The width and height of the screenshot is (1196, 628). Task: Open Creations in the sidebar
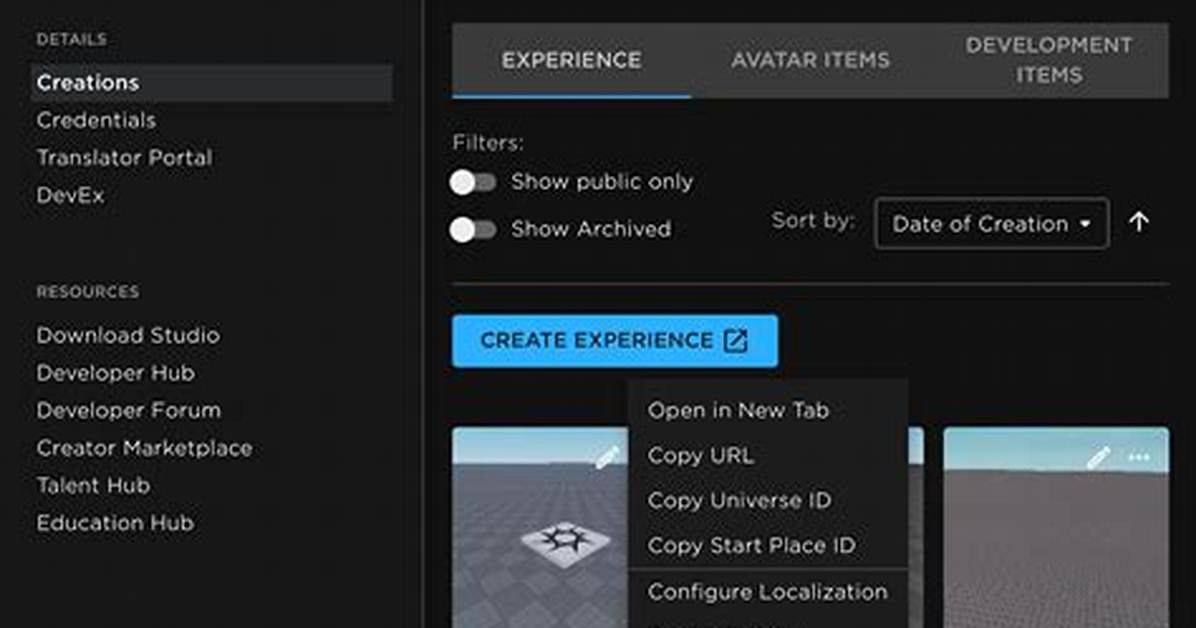212,82
